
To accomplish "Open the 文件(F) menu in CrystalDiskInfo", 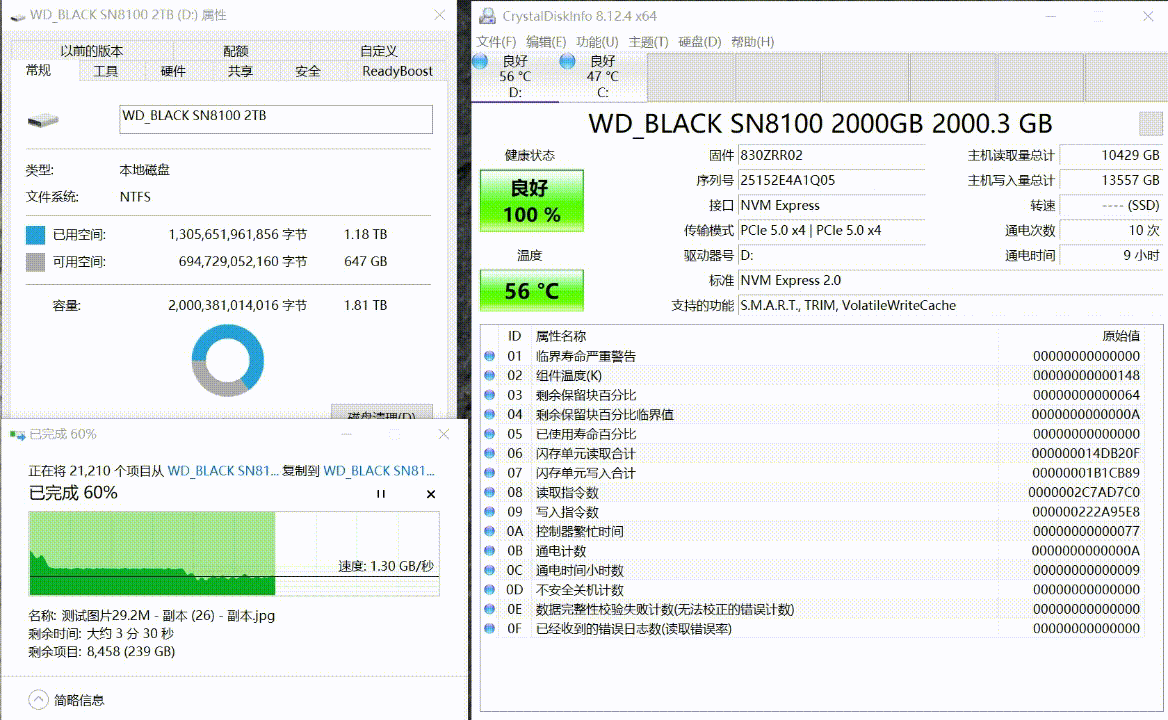I will pyautogui.click(x=496, y=42).
